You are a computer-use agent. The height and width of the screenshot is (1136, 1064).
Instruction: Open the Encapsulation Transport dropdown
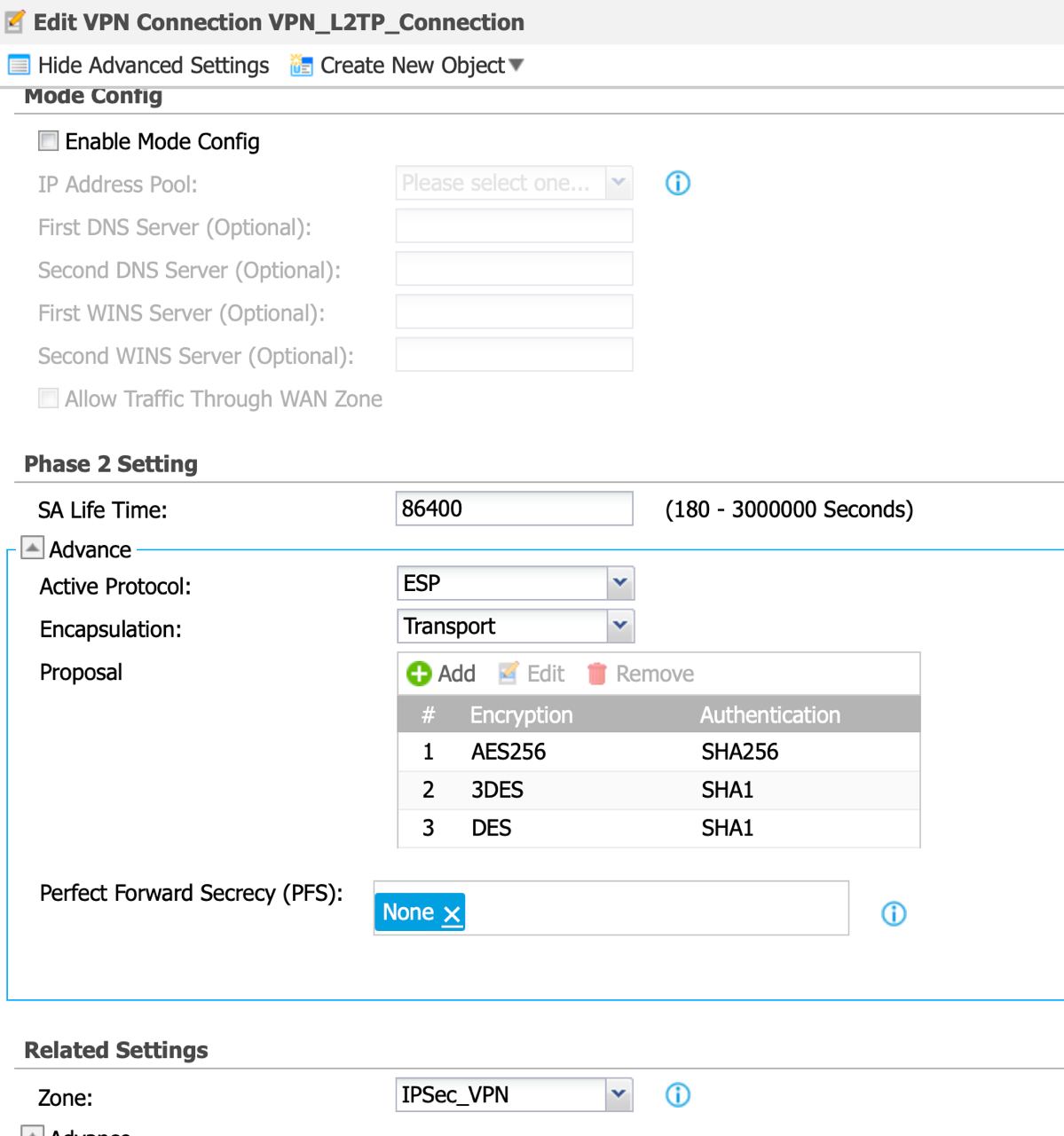(619, 626)
